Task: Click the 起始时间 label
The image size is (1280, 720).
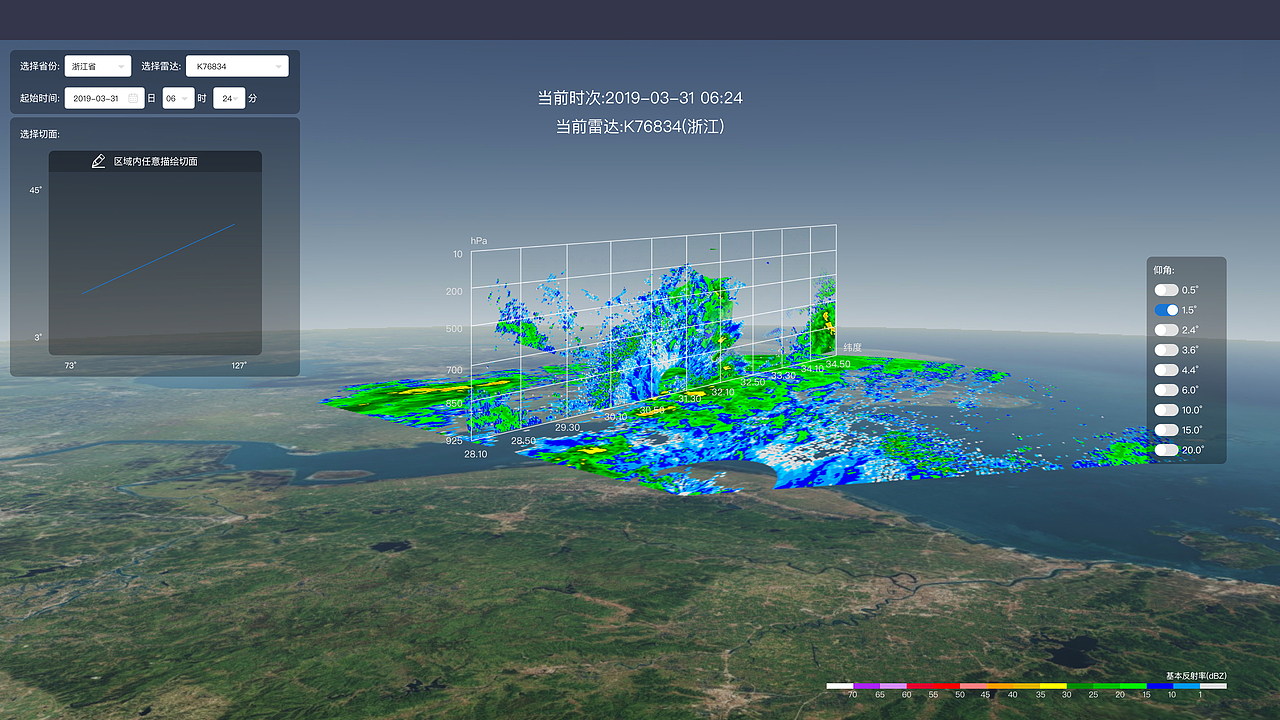Action: 40,99
